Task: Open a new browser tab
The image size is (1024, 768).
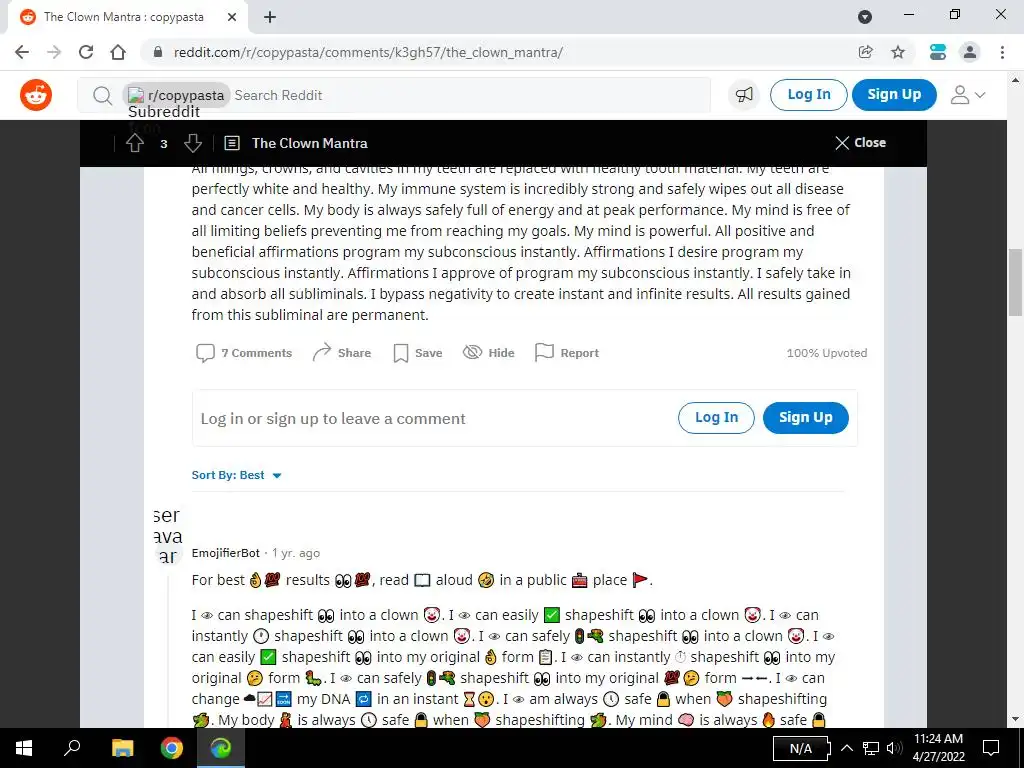Action: (x=270, y=17)
